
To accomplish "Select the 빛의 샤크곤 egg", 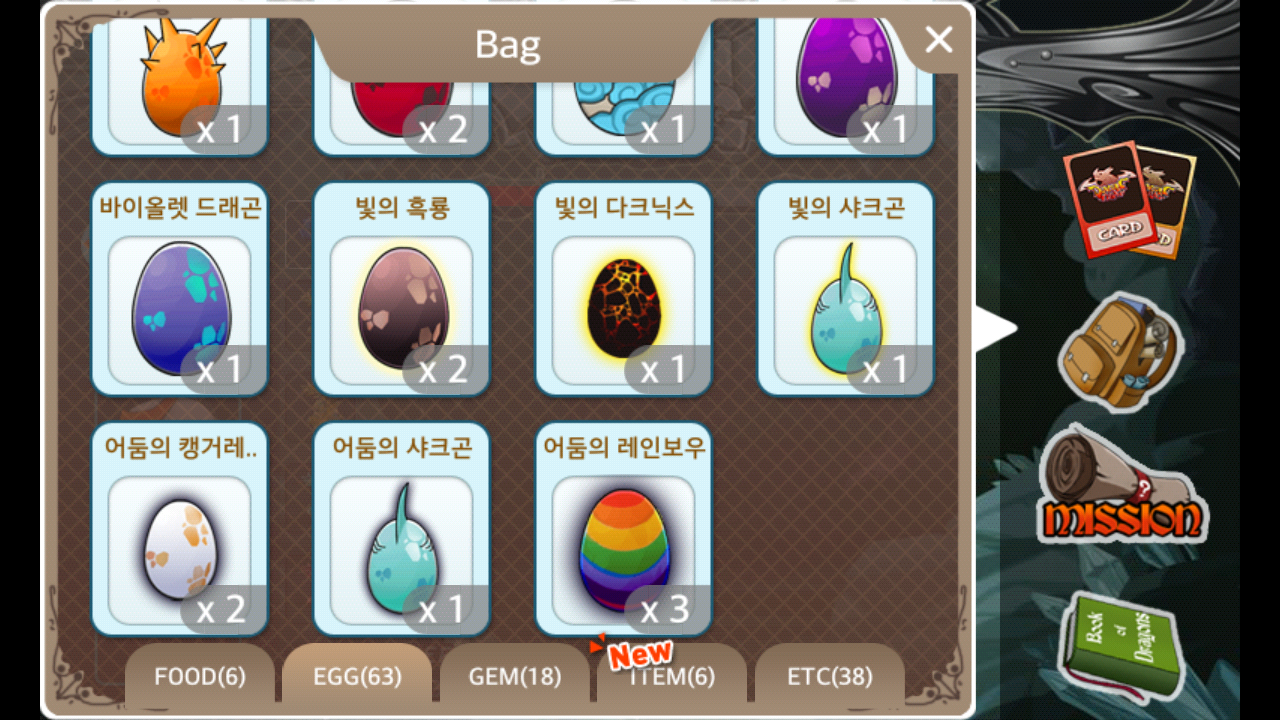I will (x=846, y=289).
